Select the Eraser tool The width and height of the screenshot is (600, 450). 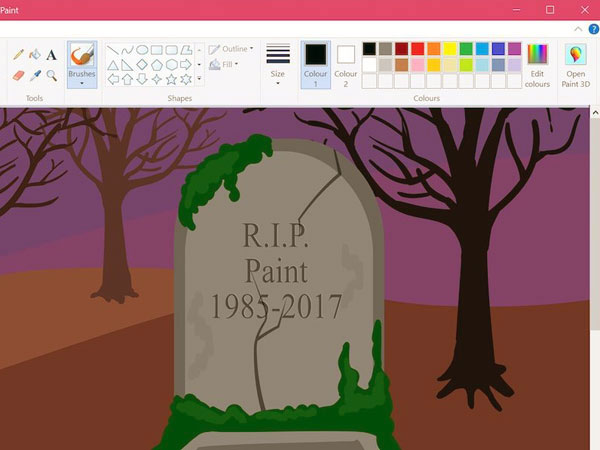(18, 75)
